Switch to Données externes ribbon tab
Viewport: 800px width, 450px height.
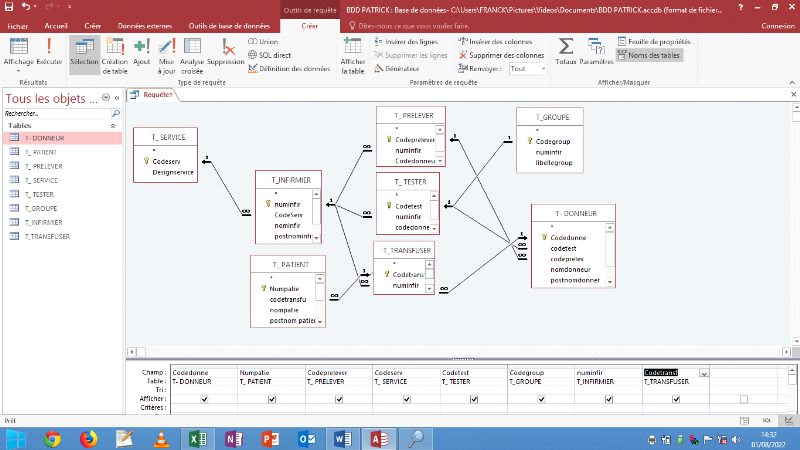pyautogui.click(x=144, y=25)
